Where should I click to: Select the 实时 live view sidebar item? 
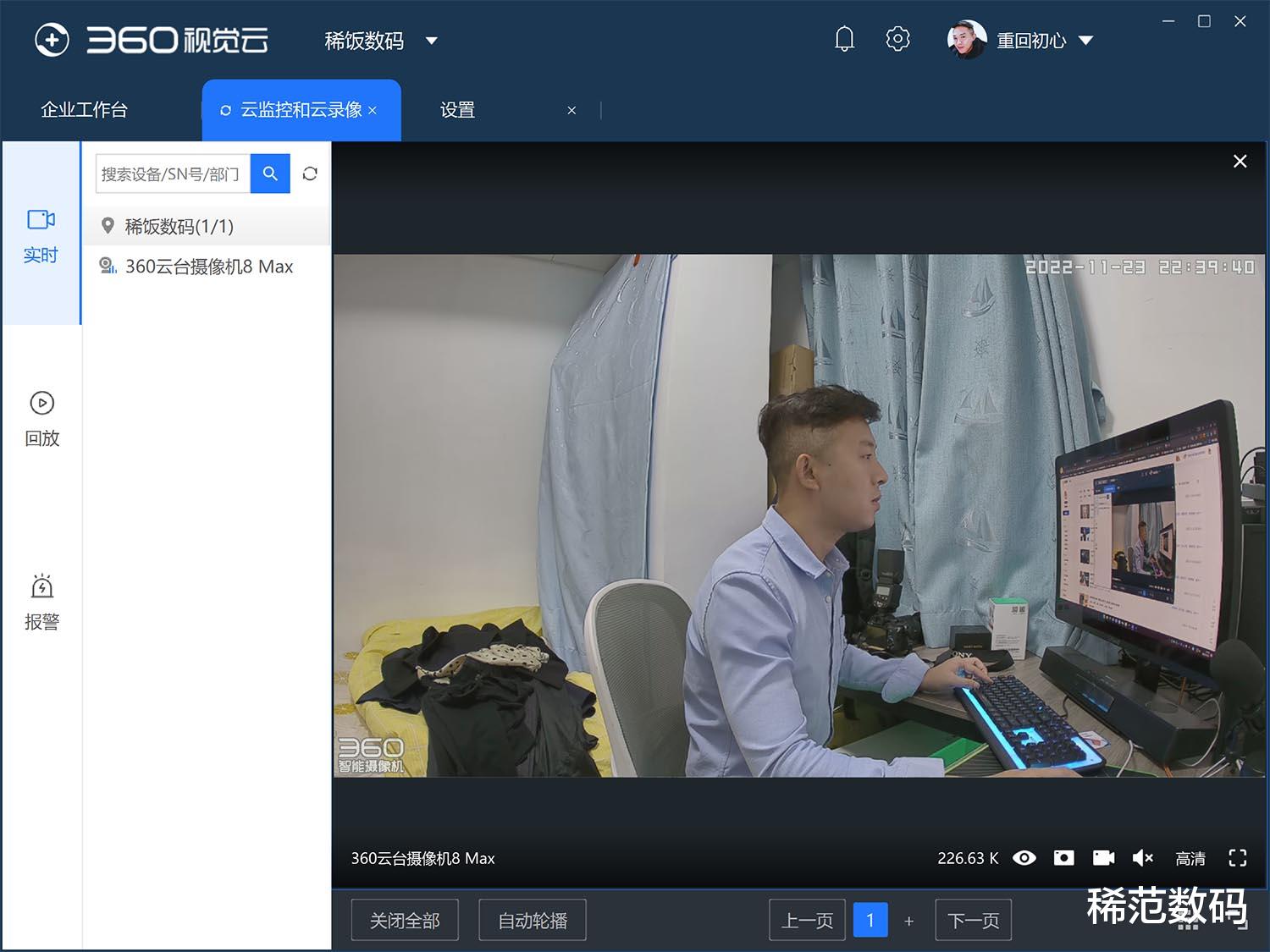pos(41,234)
